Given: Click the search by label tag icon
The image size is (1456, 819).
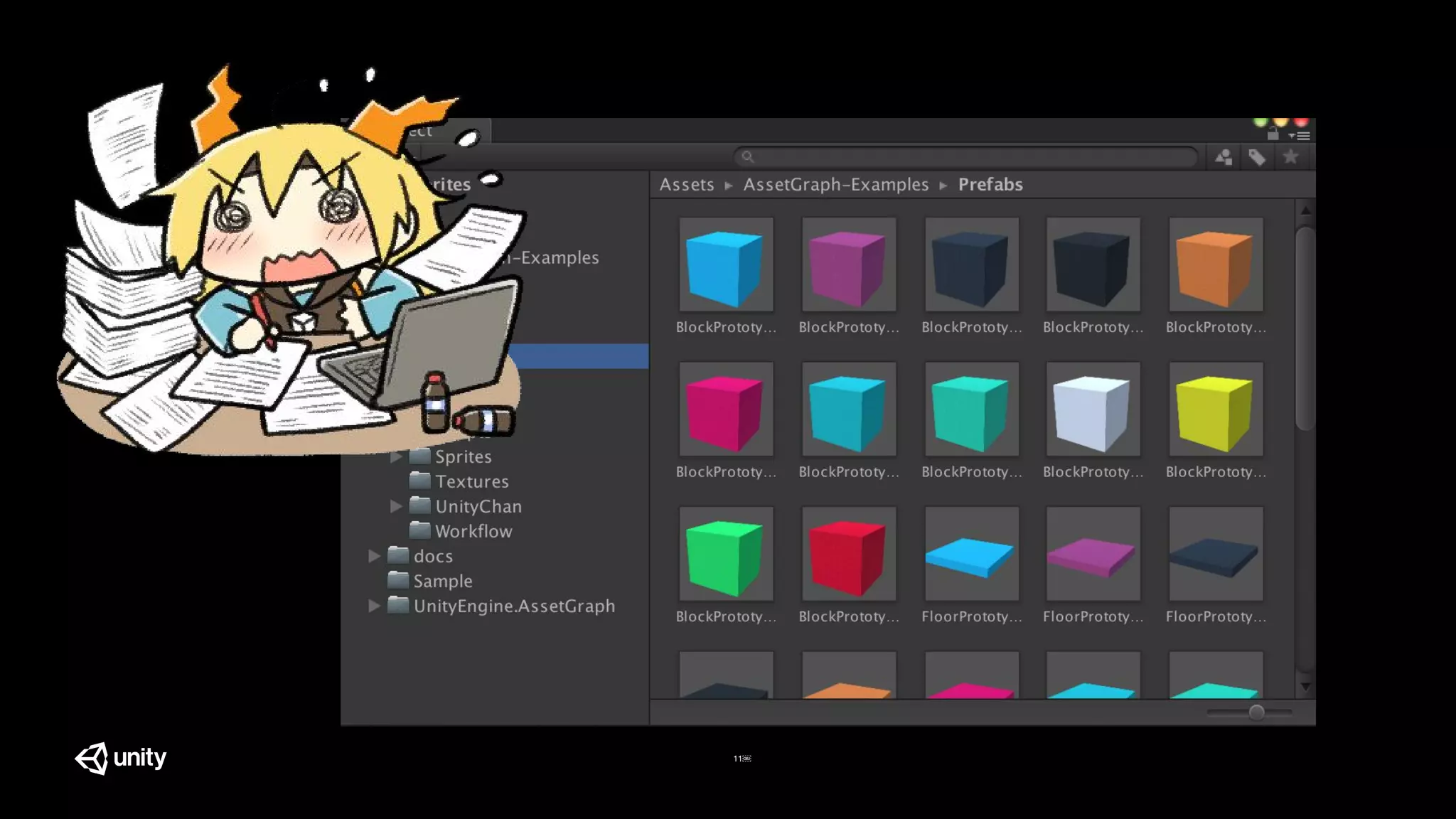Looking at the screenshot, I should tap(1257, 157).
